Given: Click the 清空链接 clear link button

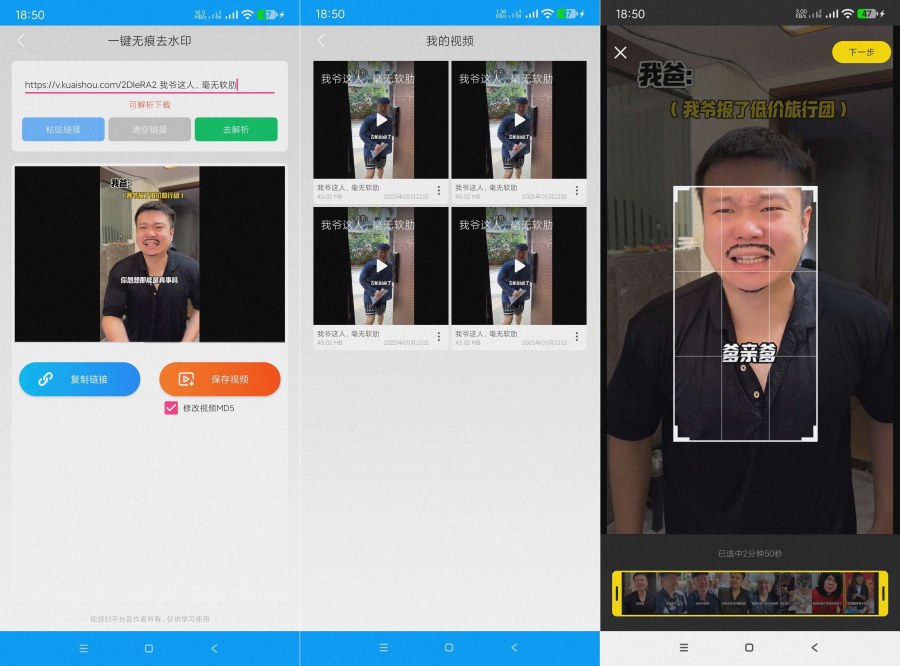Looking at the screenshot, I should pos(149,130).
